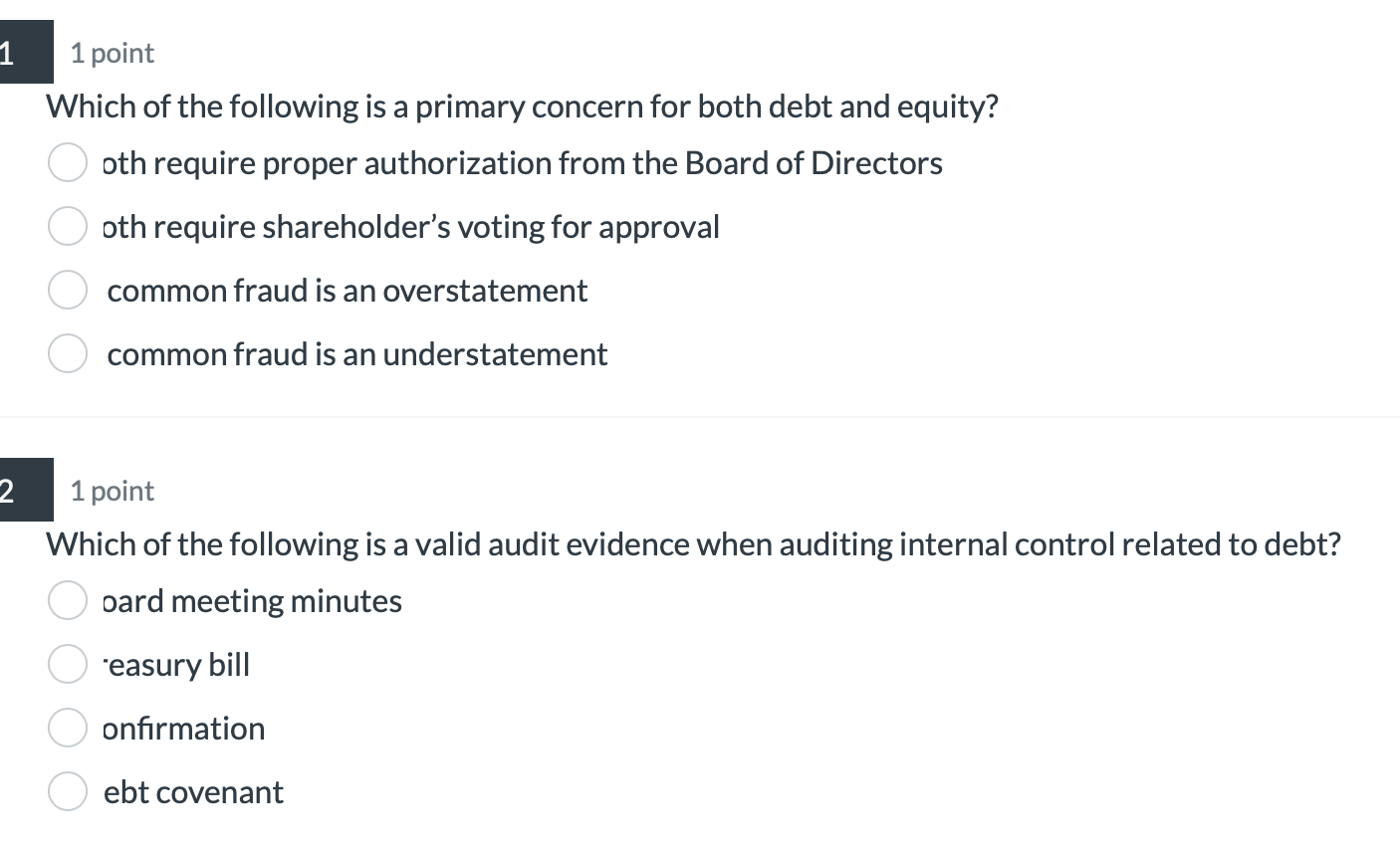Click the 1 point label for question 1
Screen dimensions: 1400x846
click(112, 53)
